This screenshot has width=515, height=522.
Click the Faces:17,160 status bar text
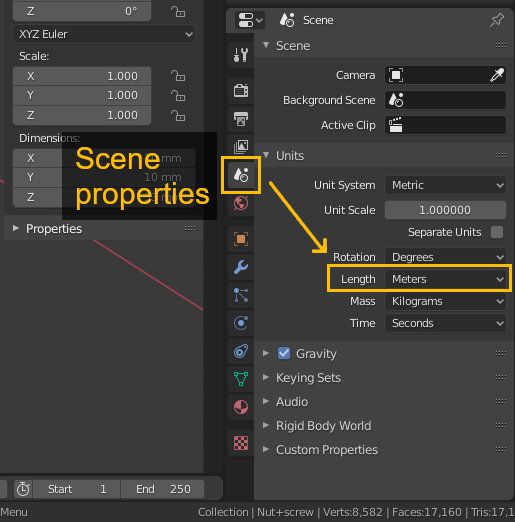pos(427,512)
